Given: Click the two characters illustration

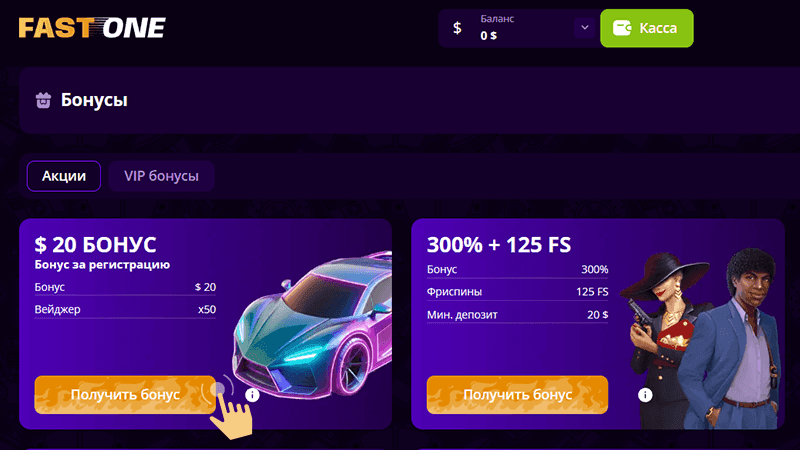Looking at the screenshot, I should pyautogui.click(x=705, y=339).
